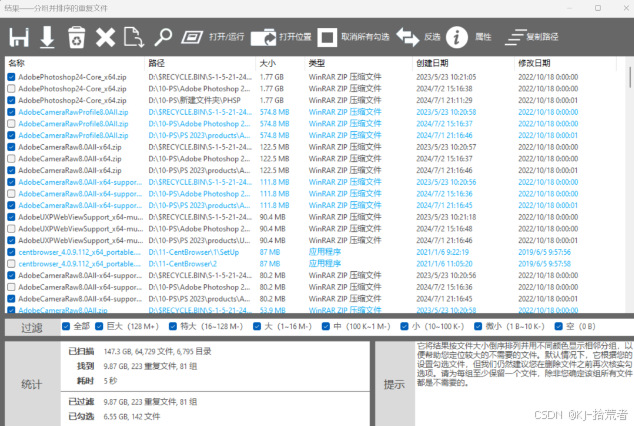634x426 pixels.
Task: Click the 属性 info circle icon
Action: [x=457, y=38]
